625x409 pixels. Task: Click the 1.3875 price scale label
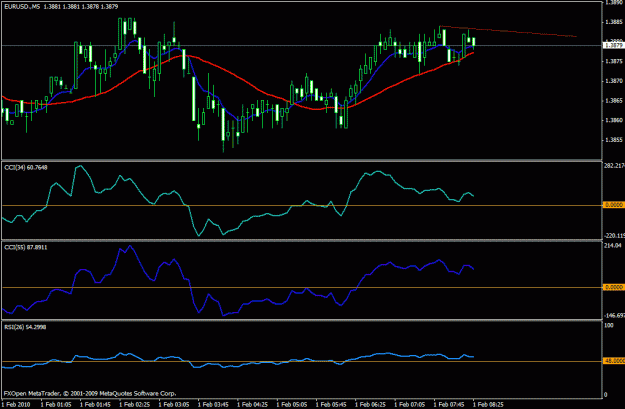pos(614,61)
